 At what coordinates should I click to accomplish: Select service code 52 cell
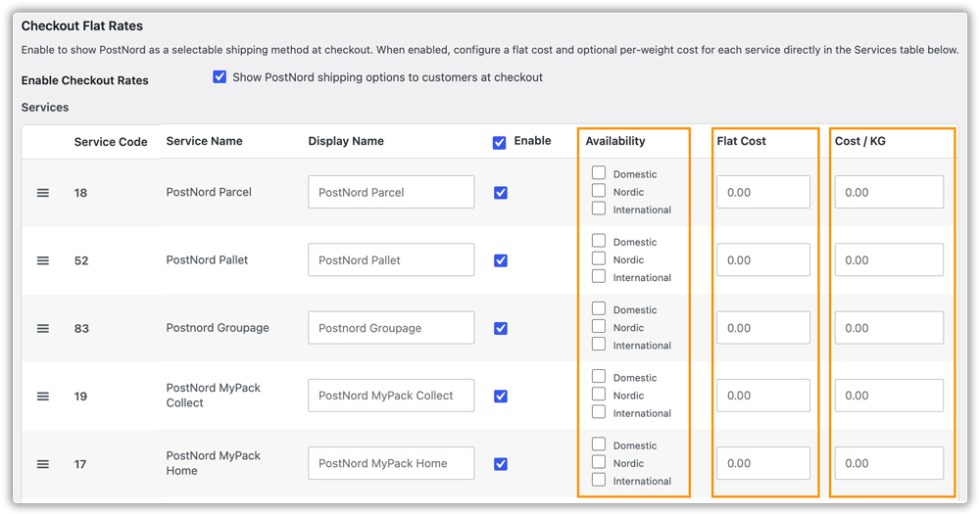(x=81, y=260)
